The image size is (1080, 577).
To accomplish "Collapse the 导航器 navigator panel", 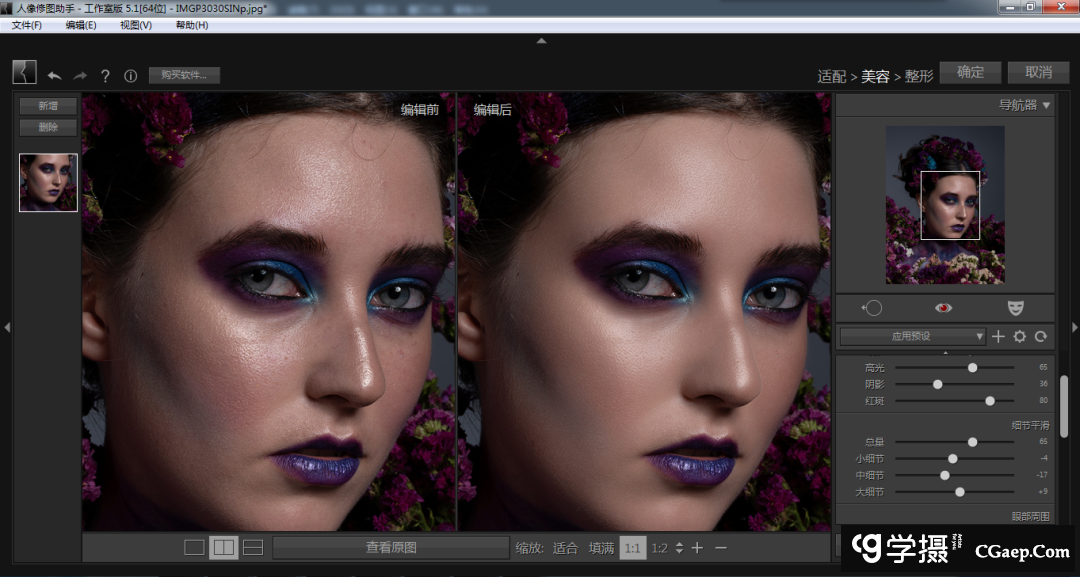I will coord(1046,105).
